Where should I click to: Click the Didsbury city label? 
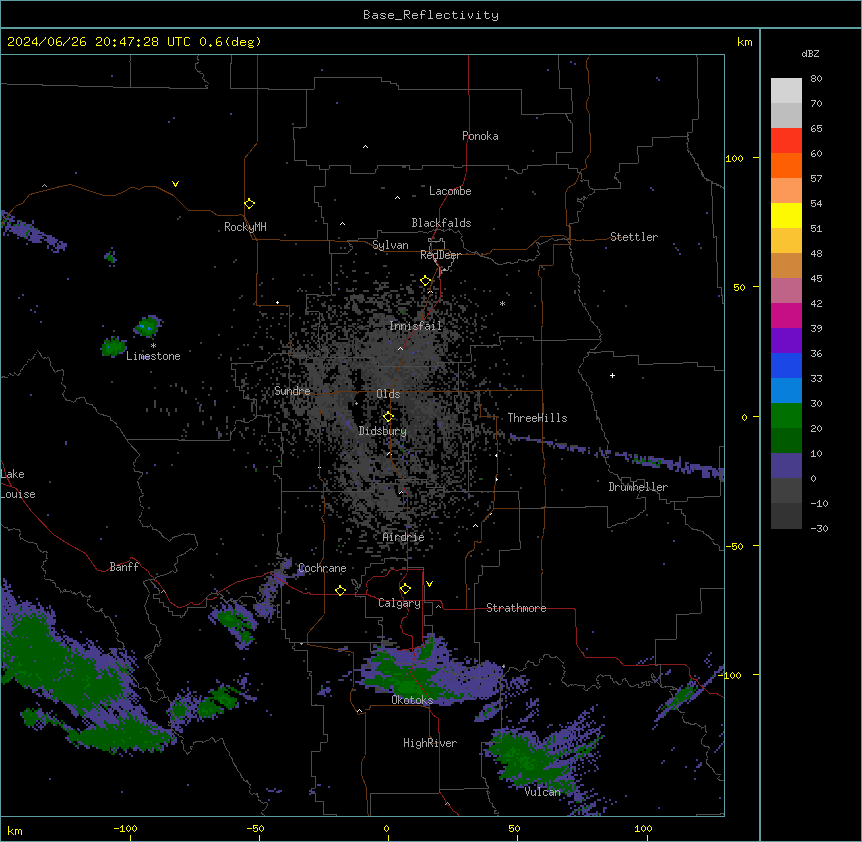click(x=382, y=431)
